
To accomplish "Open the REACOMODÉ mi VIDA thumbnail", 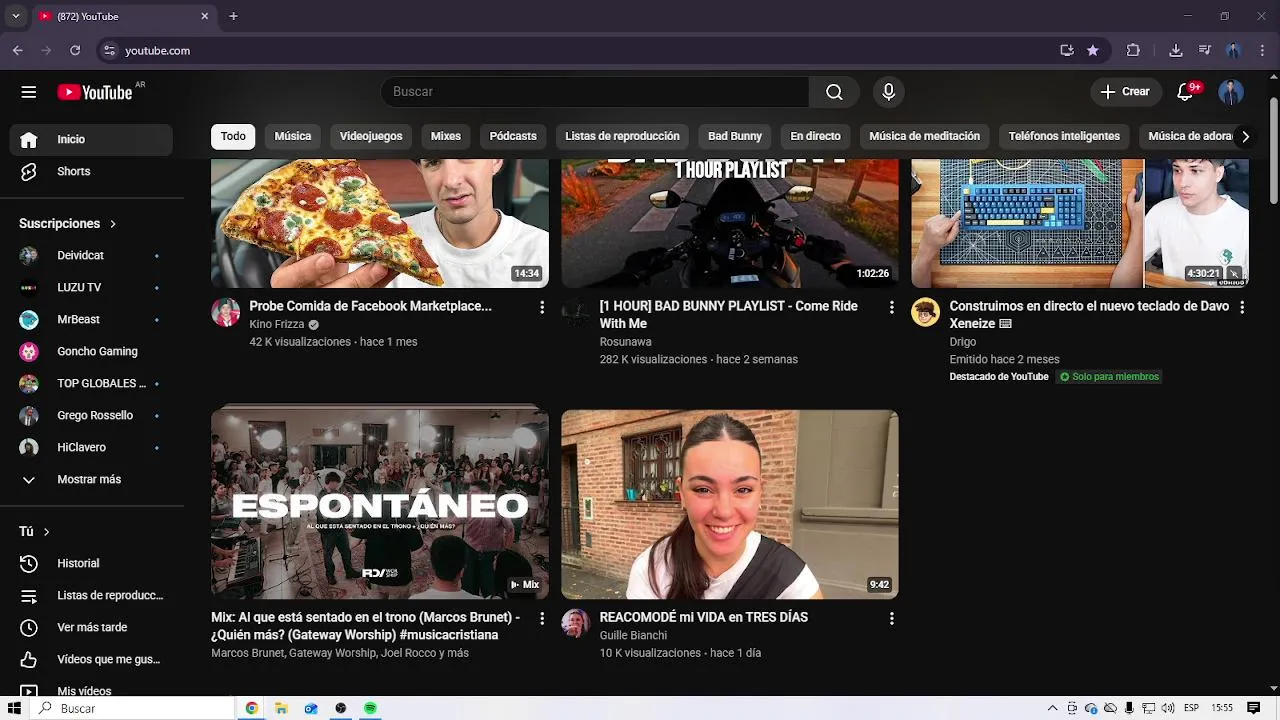I will 730,504.
